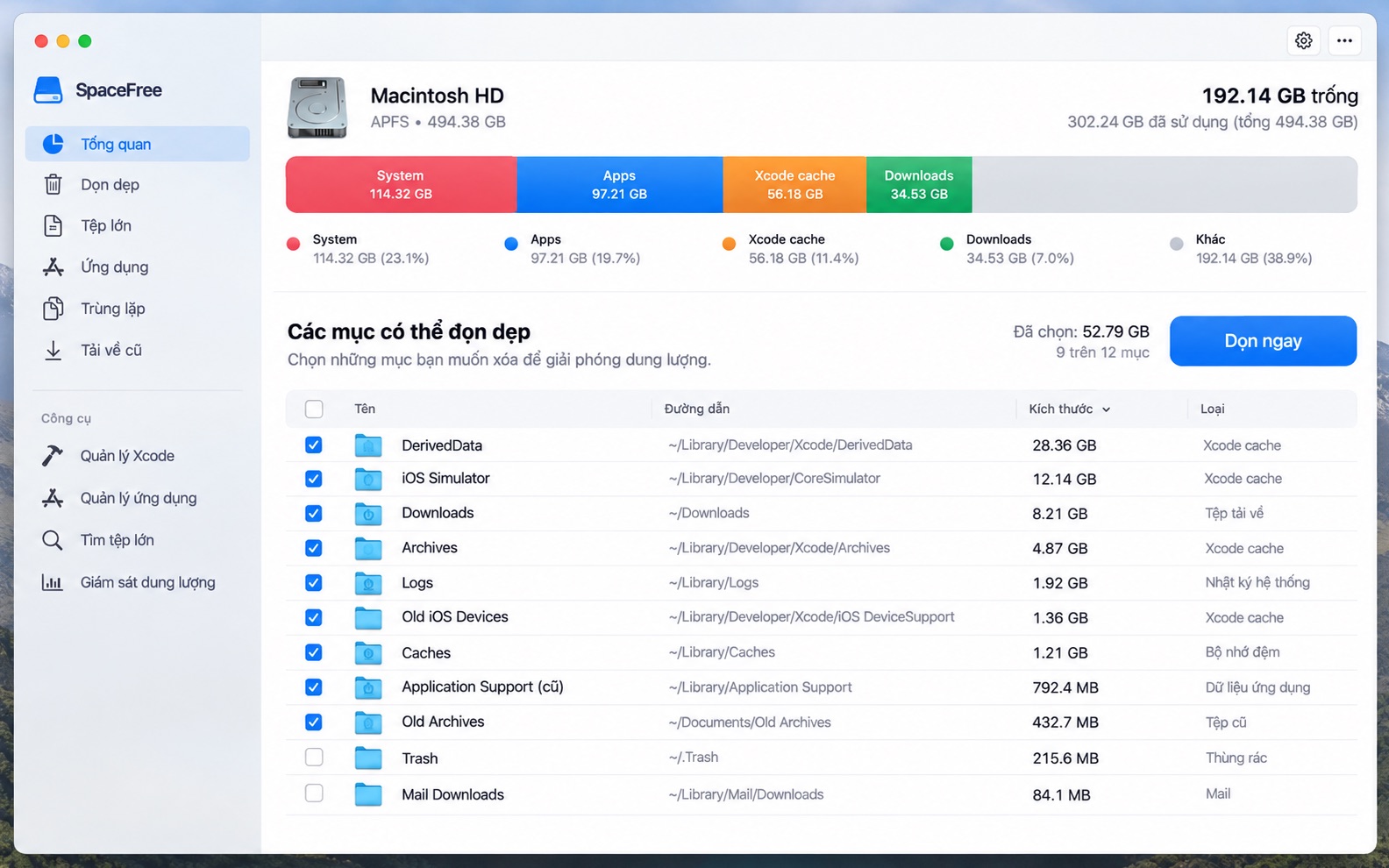This screenshot has width=1389, height=868.
Task: Click the Loại column header
Action: click(1213, 409)
